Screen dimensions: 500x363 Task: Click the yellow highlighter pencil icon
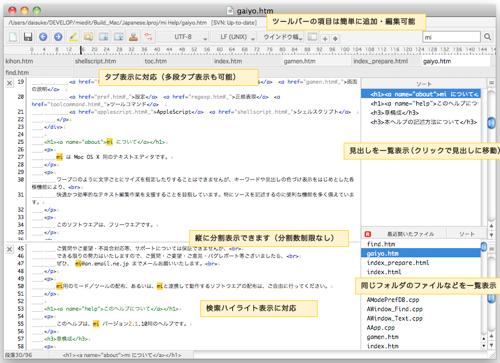pyautogui.click(x=73, y=37)
